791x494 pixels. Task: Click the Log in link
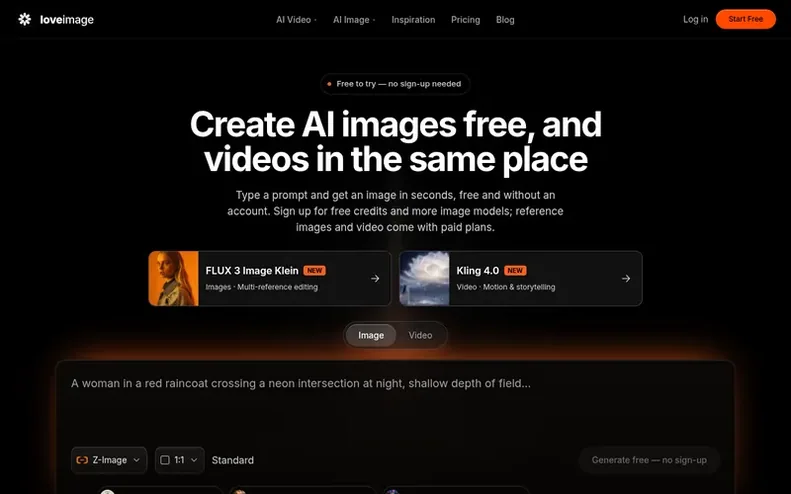point(695,19)
